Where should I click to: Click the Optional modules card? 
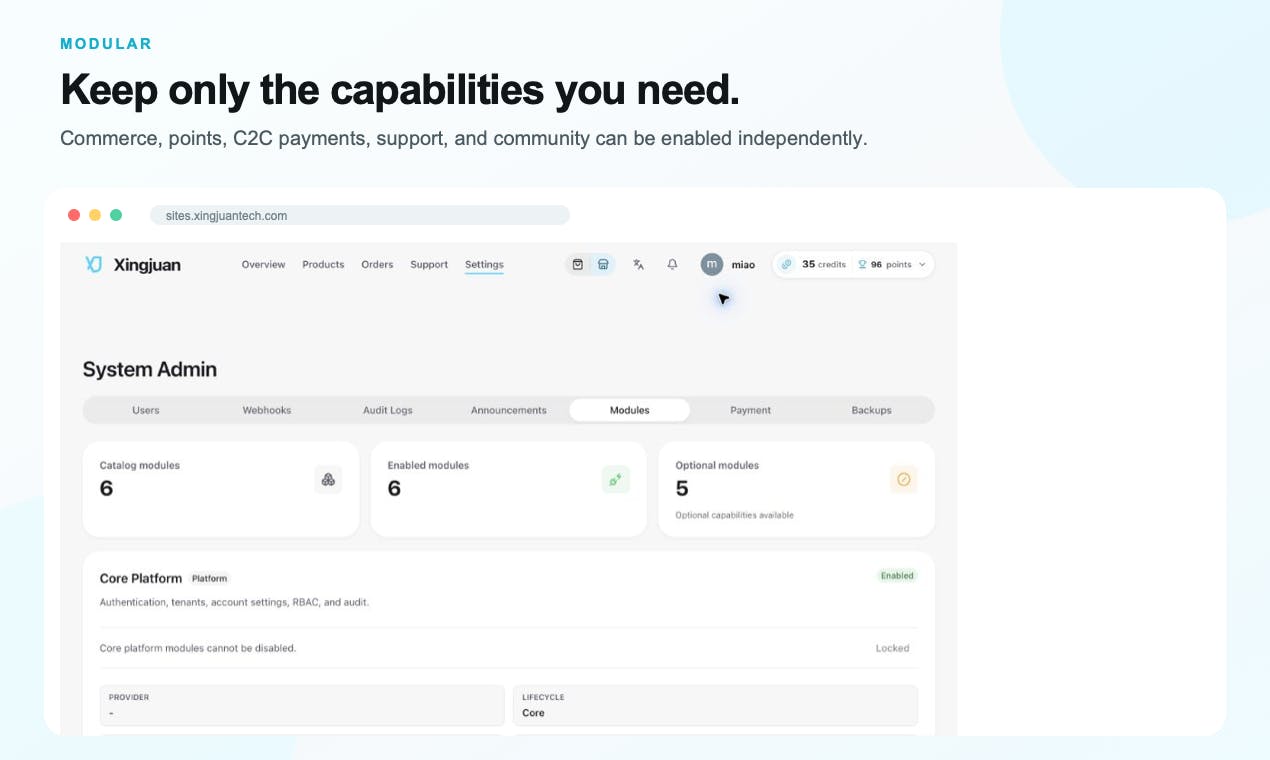point(797,490)
